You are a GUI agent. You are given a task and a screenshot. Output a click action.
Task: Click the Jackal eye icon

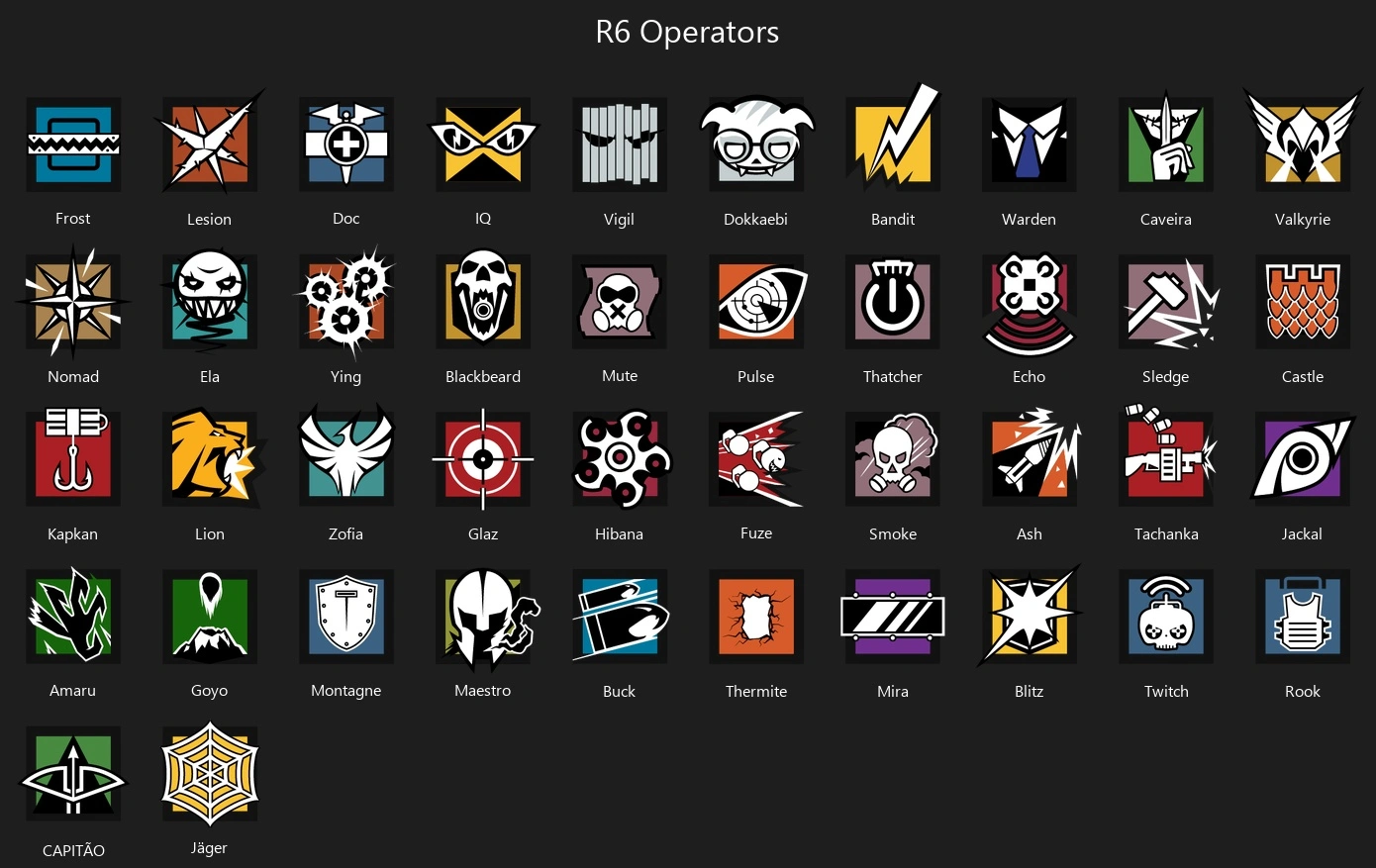tap(1303, 459)
